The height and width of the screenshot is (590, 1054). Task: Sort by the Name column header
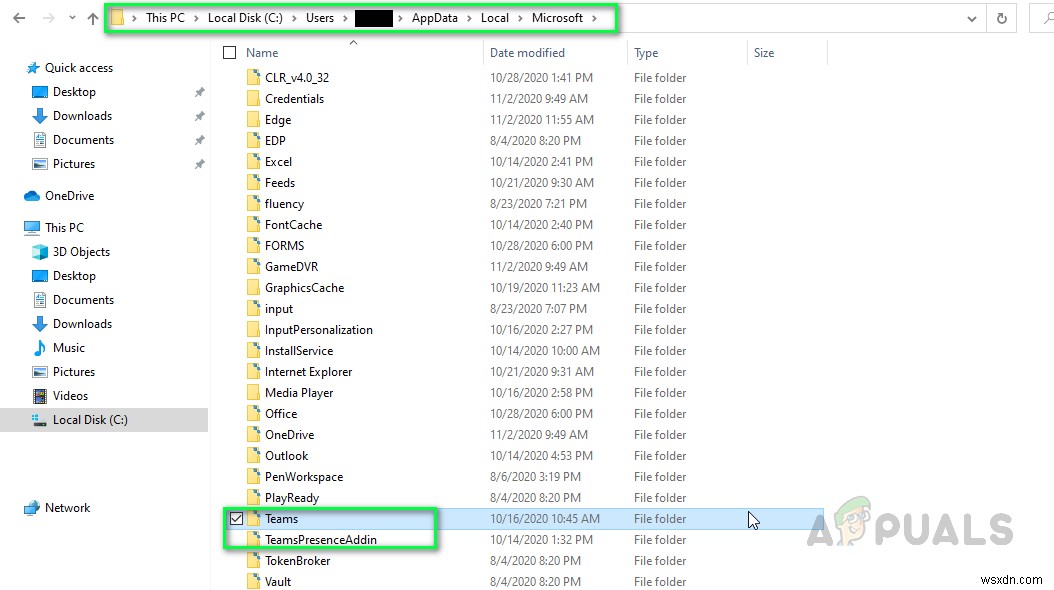[x=262, y=52]
